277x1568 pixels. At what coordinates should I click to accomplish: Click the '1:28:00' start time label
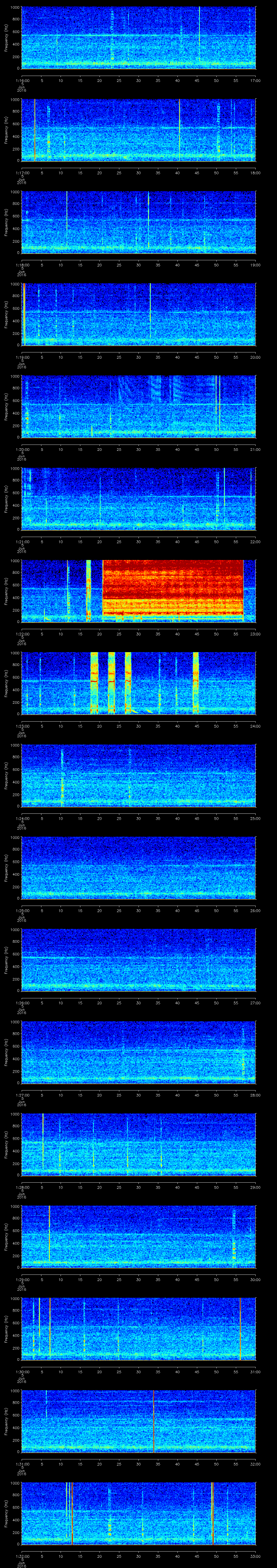pos(22,1187)
